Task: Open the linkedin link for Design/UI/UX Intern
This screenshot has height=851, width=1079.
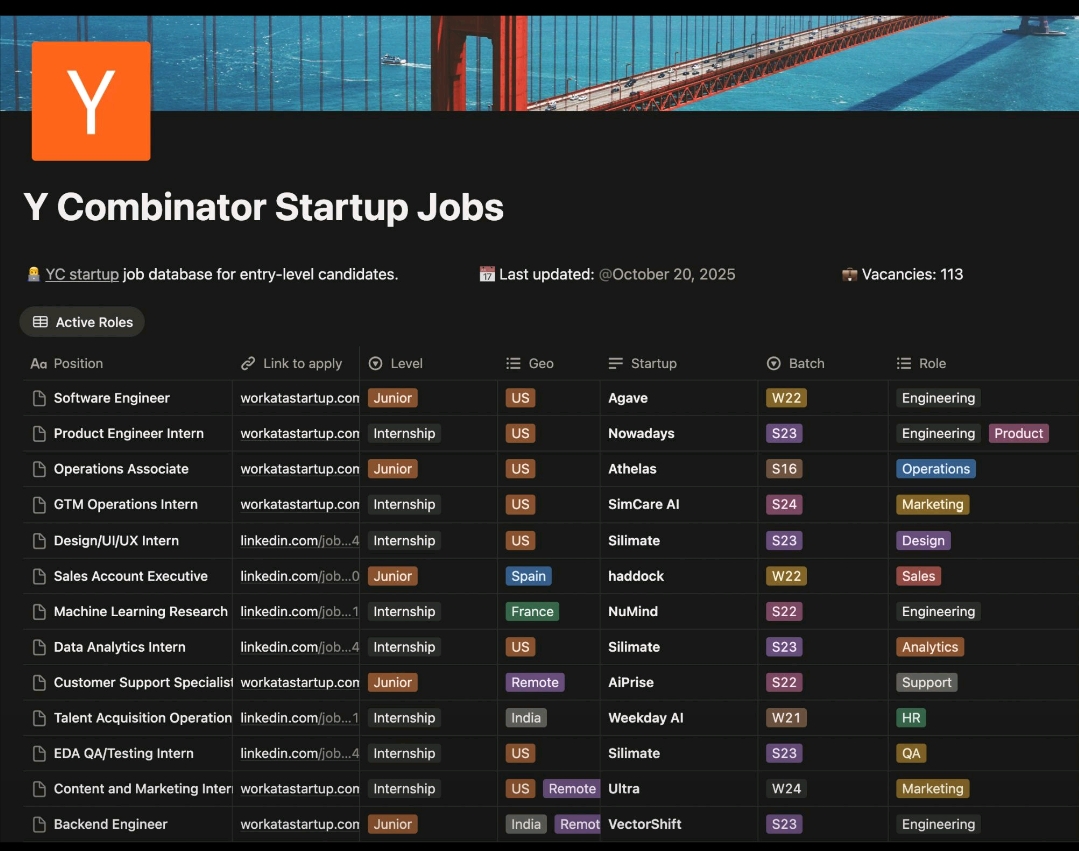Action: click(299, 541)
